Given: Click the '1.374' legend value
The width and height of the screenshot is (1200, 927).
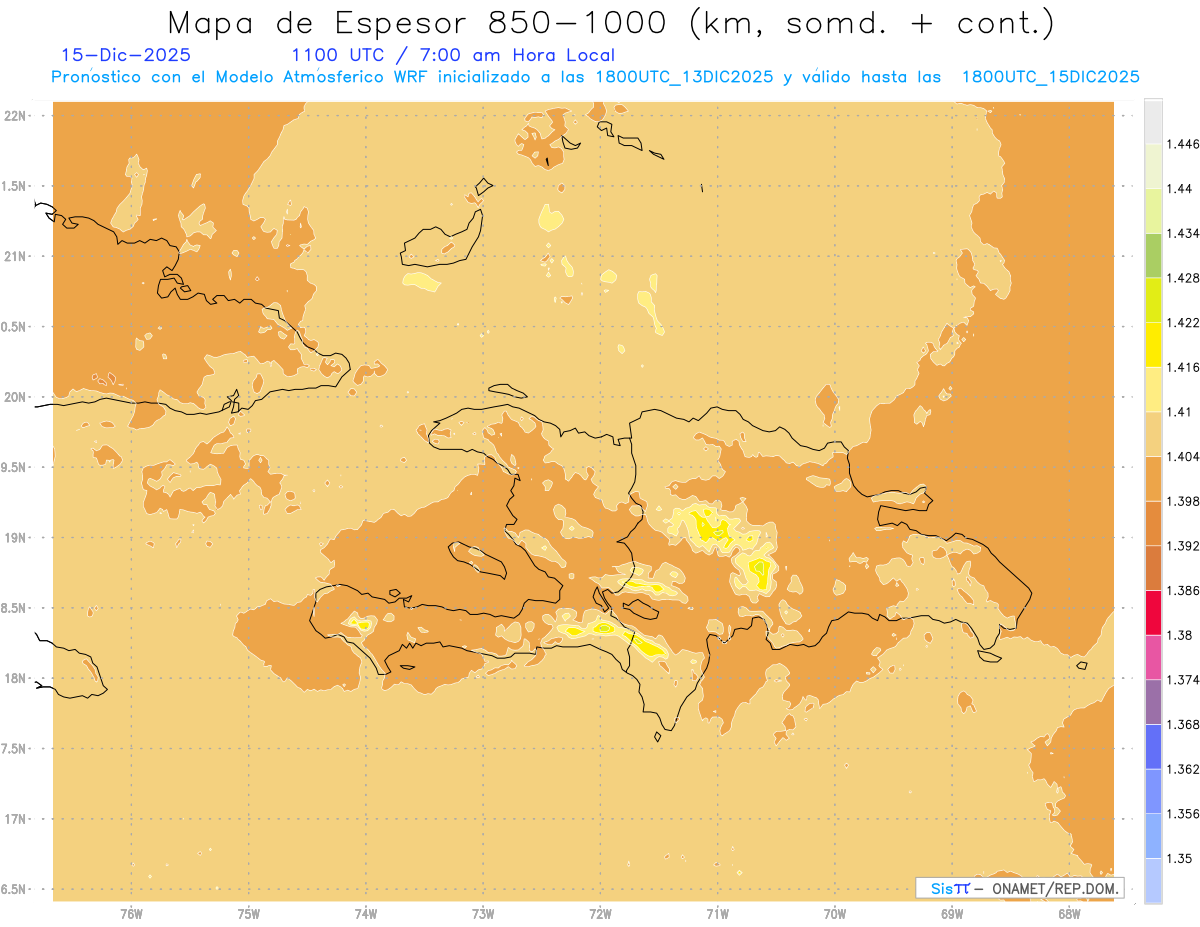Looking at the screenshot, I should point(1183,680).
